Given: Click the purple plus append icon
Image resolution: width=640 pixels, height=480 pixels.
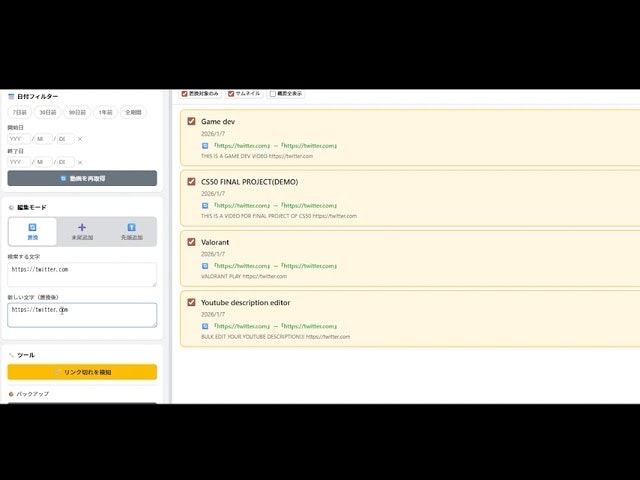Looking at the screenshot, I should pyautogui.click(x=82, y=227).
